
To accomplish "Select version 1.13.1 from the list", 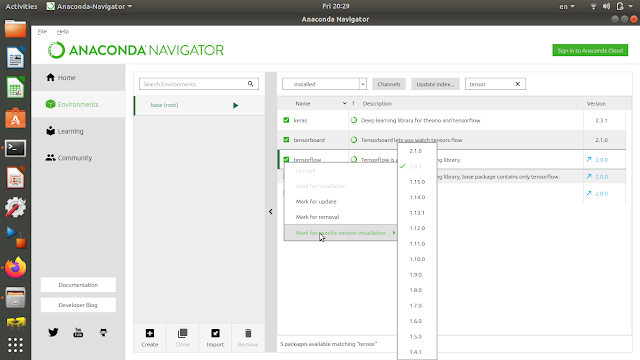I will pyautogui.click(x=417, y=213).
